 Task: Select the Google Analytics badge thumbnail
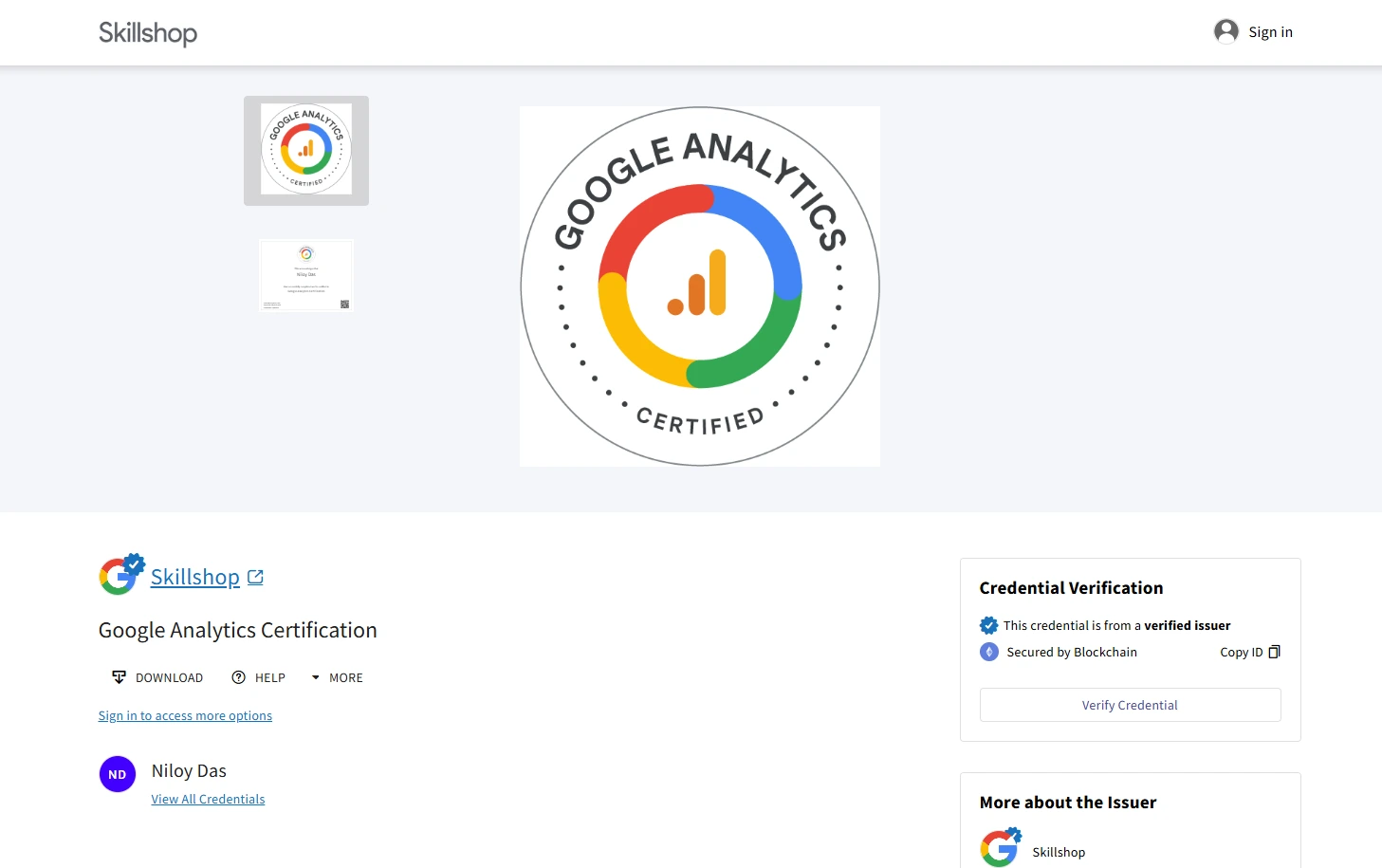click(306, 150)
